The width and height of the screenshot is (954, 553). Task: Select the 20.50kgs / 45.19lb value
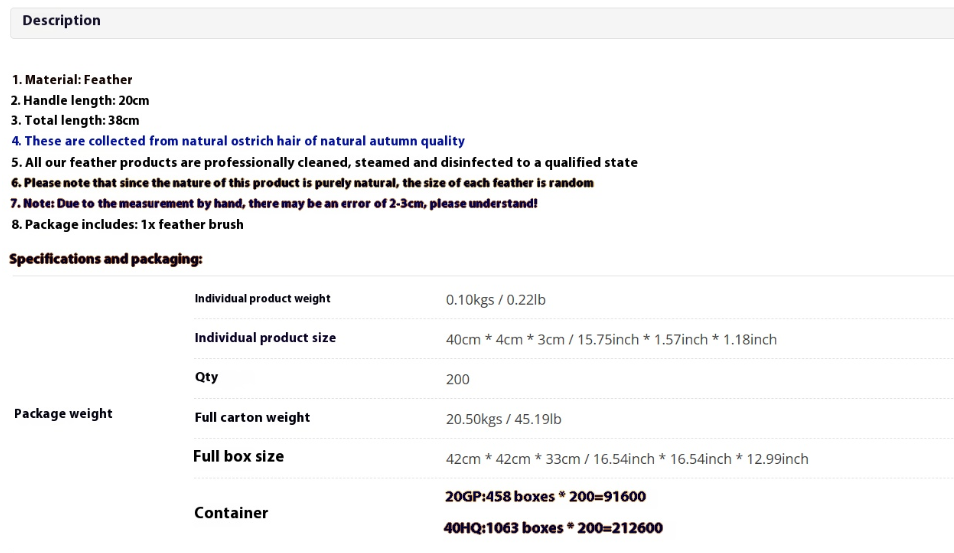(x=504, y=419)
